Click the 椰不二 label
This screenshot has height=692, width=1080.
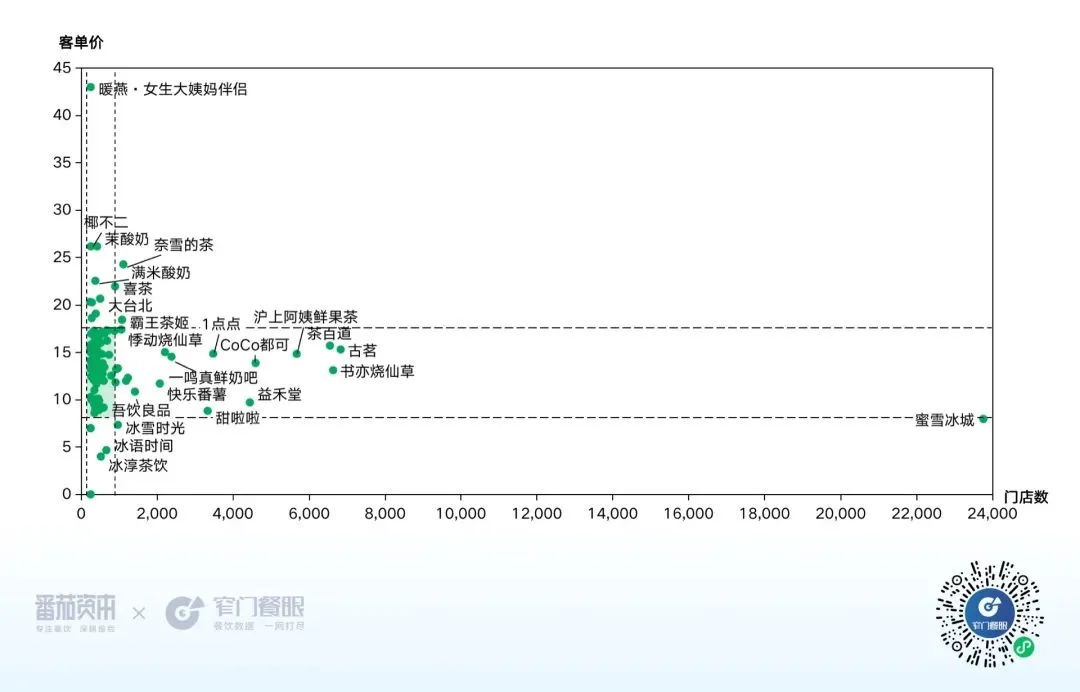point(106,222)
